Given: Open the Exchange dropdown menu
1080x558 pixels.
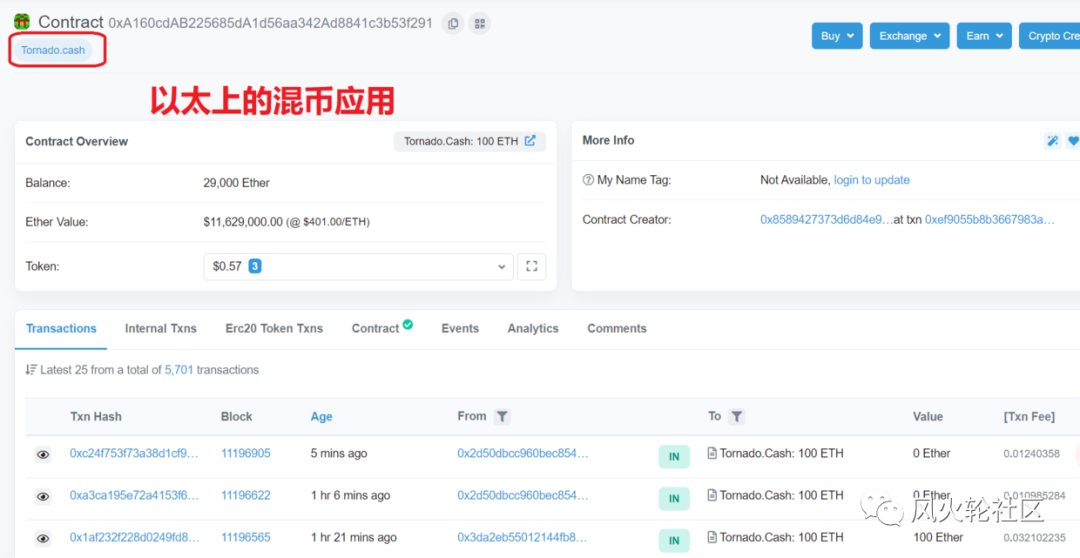Looking at the screenshot, I should 909,36.
